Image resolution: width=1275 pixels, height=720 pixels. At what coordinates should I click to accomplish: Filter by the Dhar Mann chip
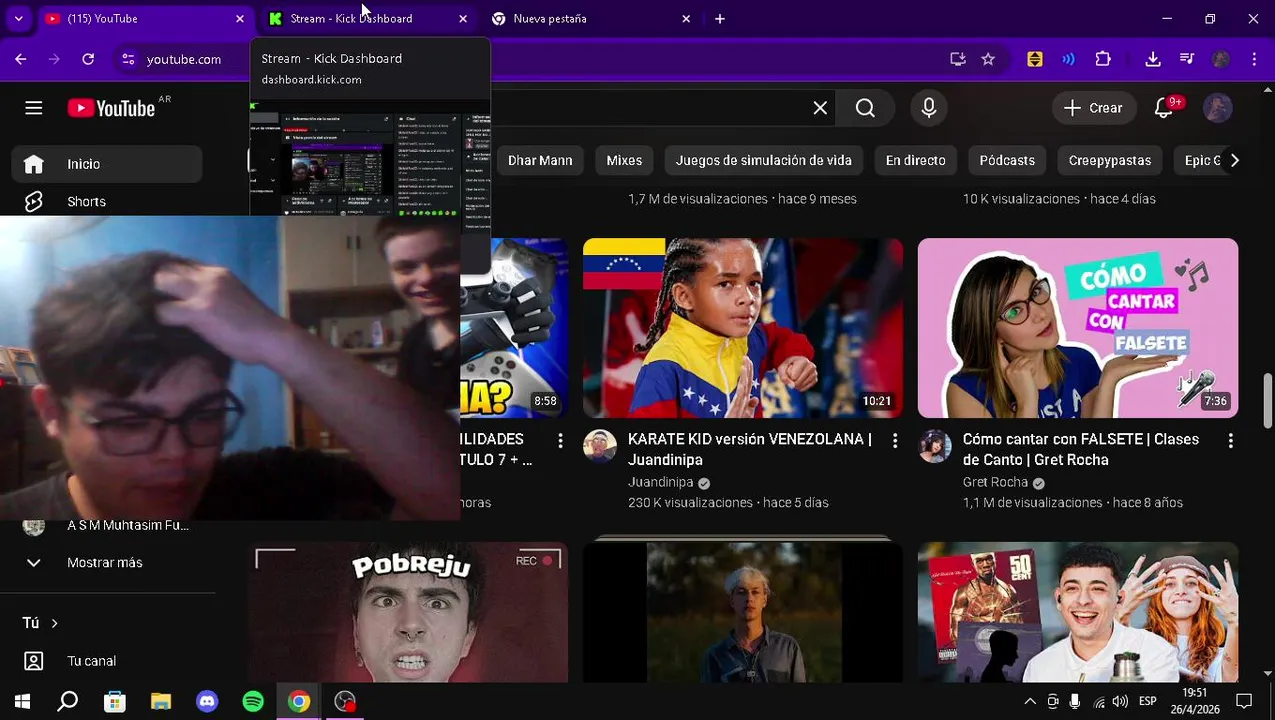tap(540, 160)
